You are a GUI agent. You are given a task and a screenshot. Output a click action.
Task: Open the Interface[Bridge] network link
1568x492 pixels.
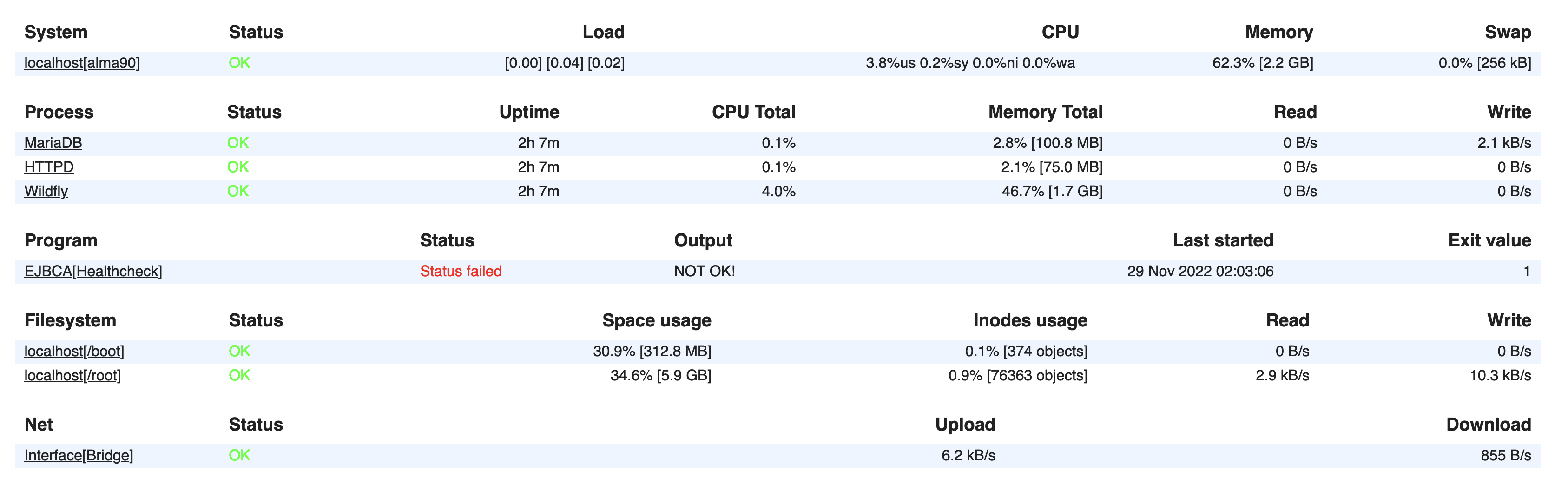point(79,455)
